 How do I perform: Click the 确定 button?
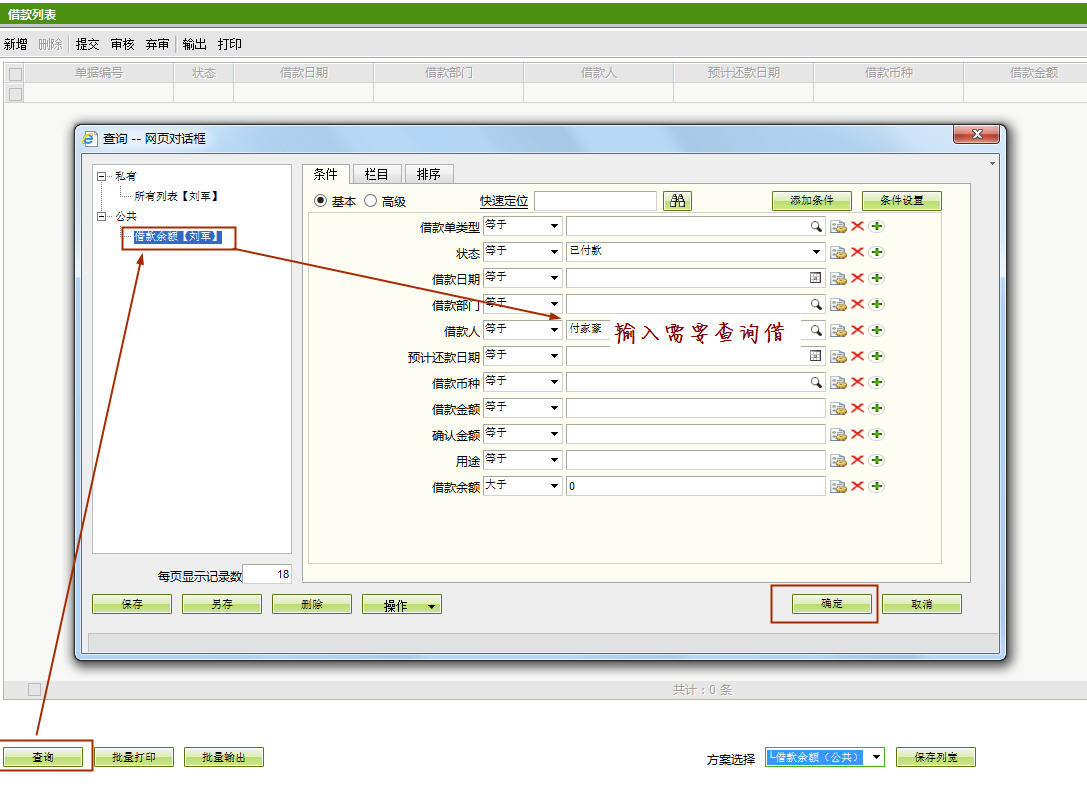(x=831, y=604)
